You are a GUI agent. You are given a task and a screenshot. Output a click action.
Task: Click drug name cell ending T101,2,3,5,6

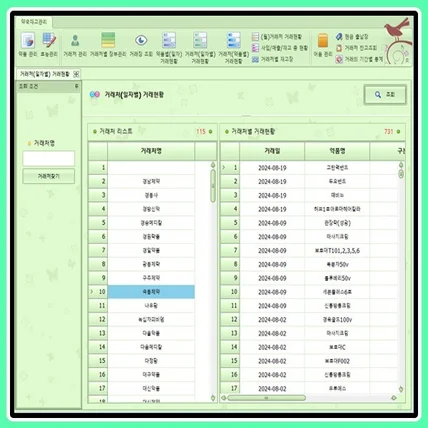coord(337,251)
